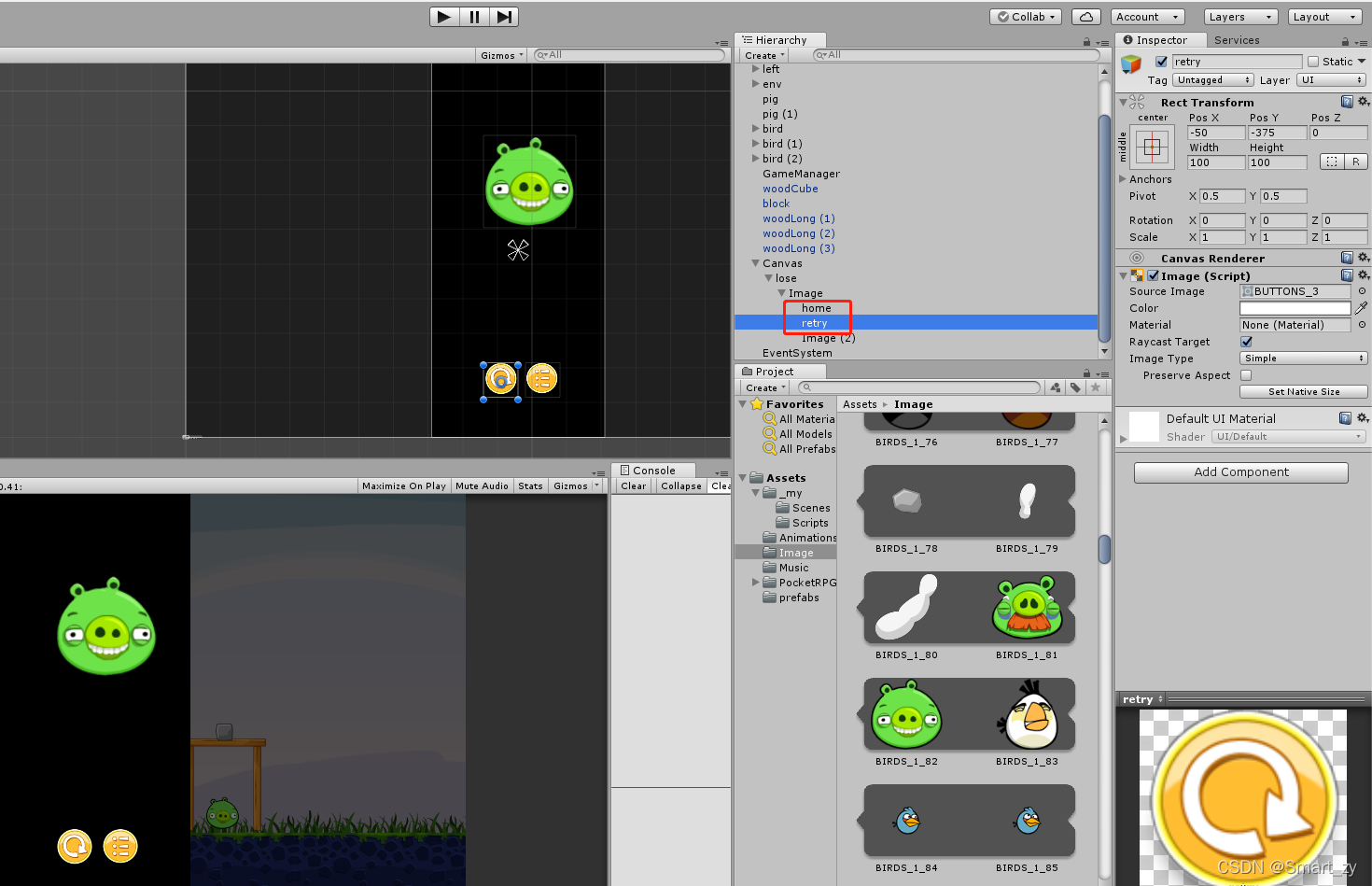The height and width of the screenshot is (886, 1372).
Task: Open the cloud services icon
Action: [x=1085, y=17]
